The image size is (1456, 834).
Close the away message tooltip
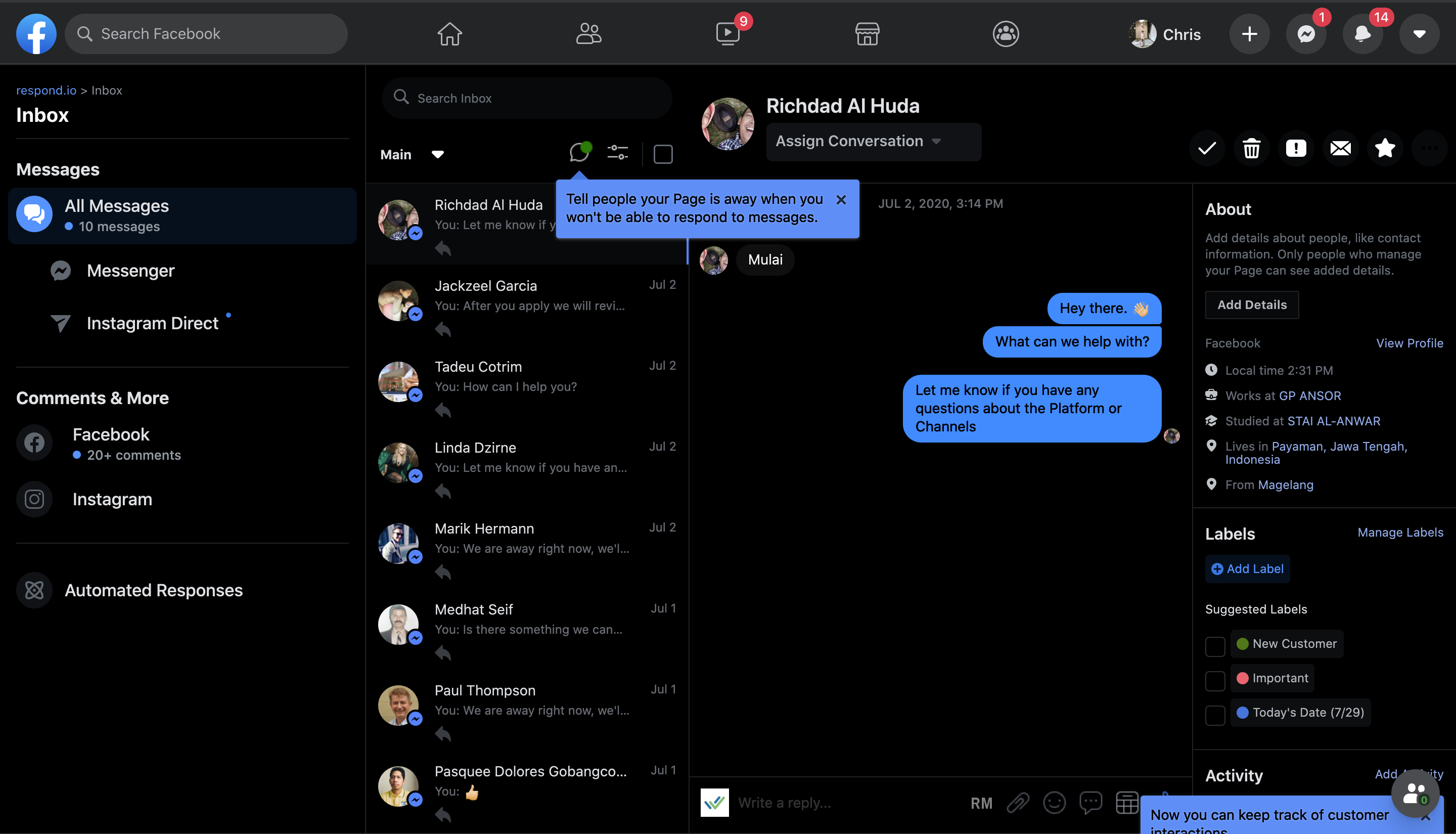pyautogui.click(x=841, y=199)
